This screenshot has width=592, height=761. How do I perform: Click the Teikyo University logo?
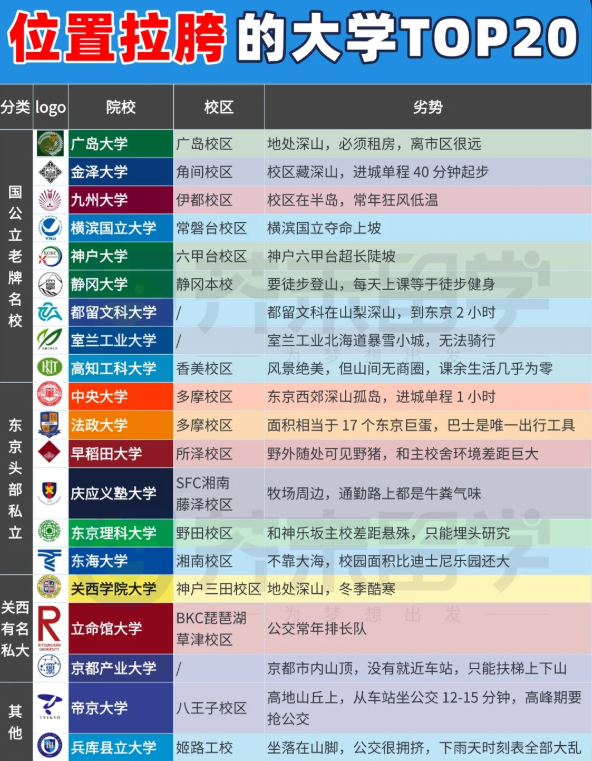tap(50, 707)
